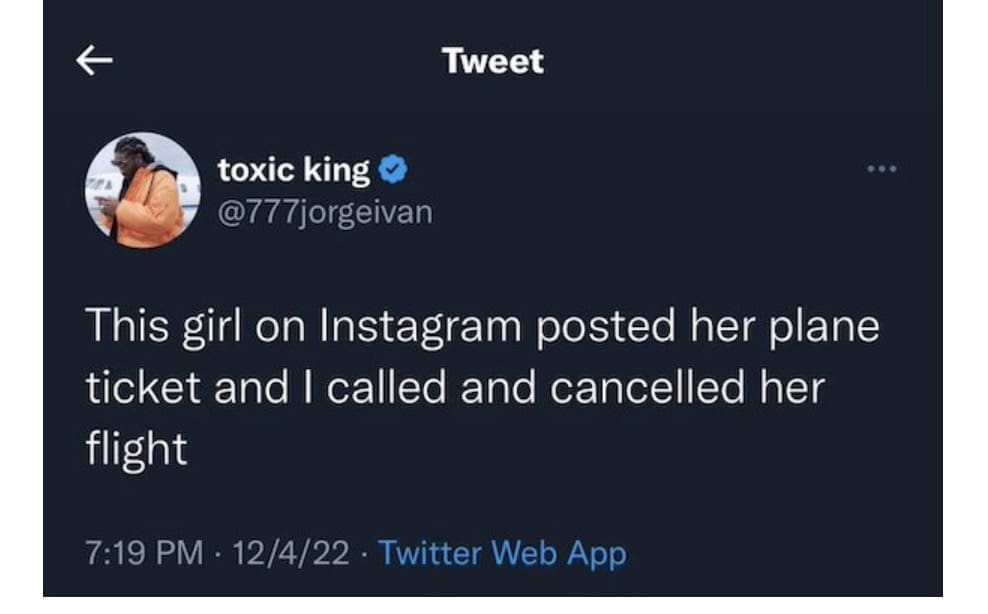Screen dimensions: 988x614
Task: Click the word "called" in the tweet
Action: point(387,387)
